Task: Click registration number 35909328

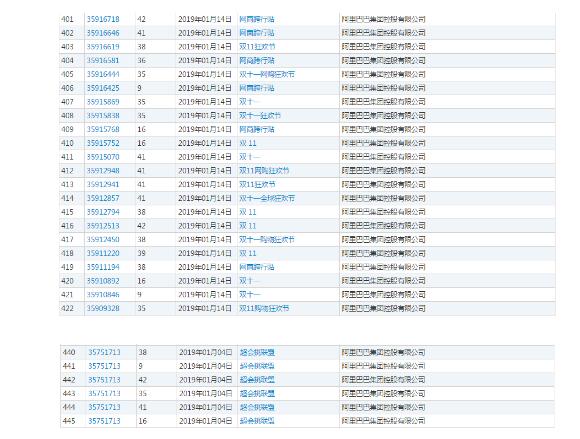Action: tap(103, 308)
